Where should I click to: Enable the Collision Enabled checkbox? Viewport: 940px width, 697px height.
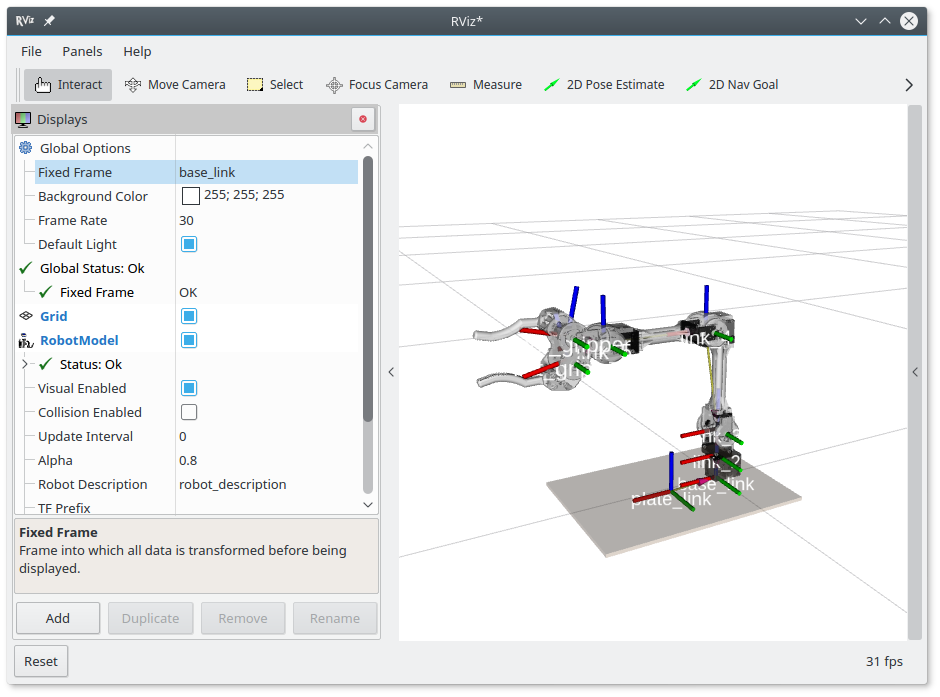point(189,412)
